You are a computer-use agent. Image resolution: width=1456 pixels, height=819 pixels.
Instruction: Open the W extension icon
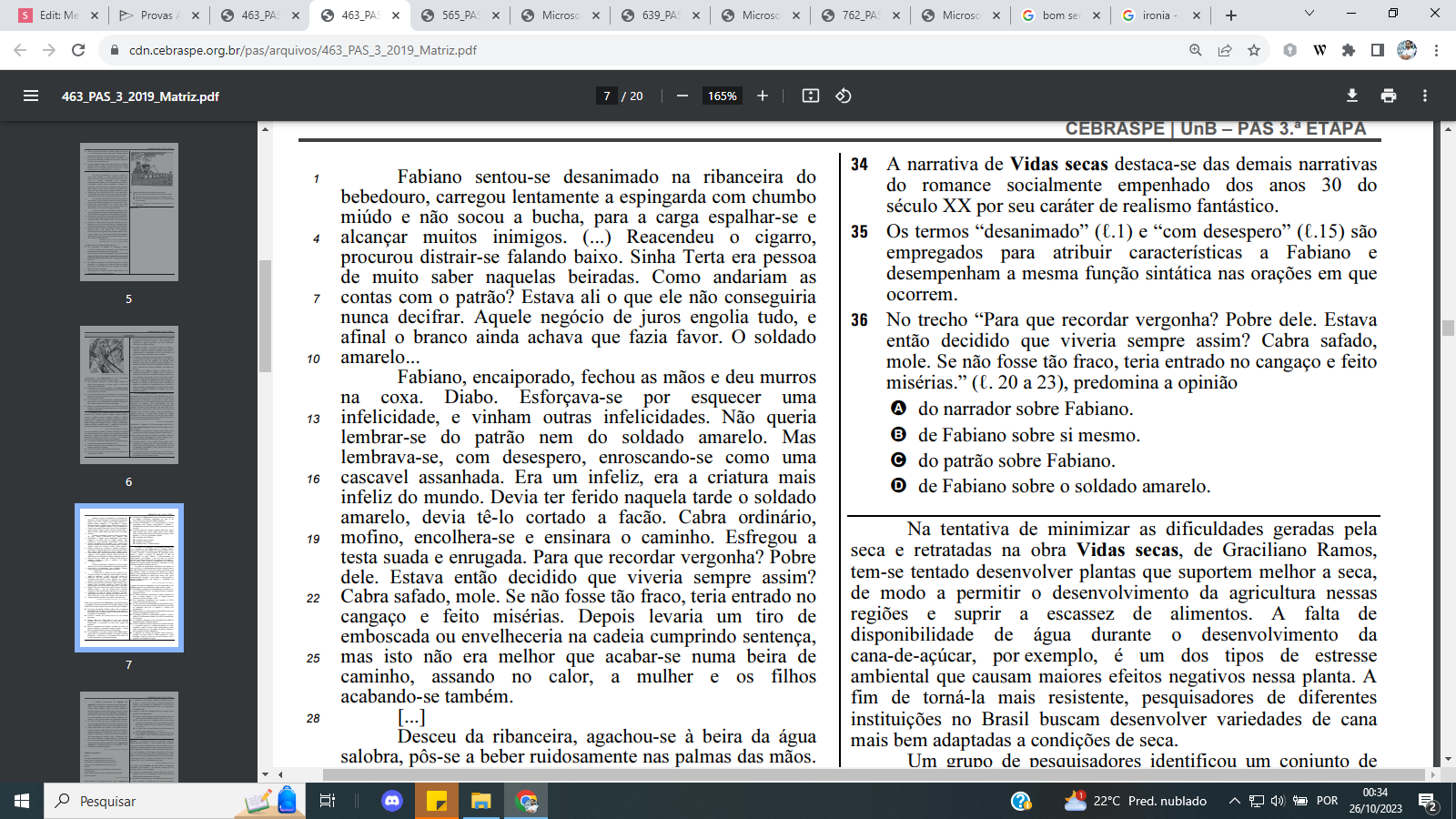1319,50
